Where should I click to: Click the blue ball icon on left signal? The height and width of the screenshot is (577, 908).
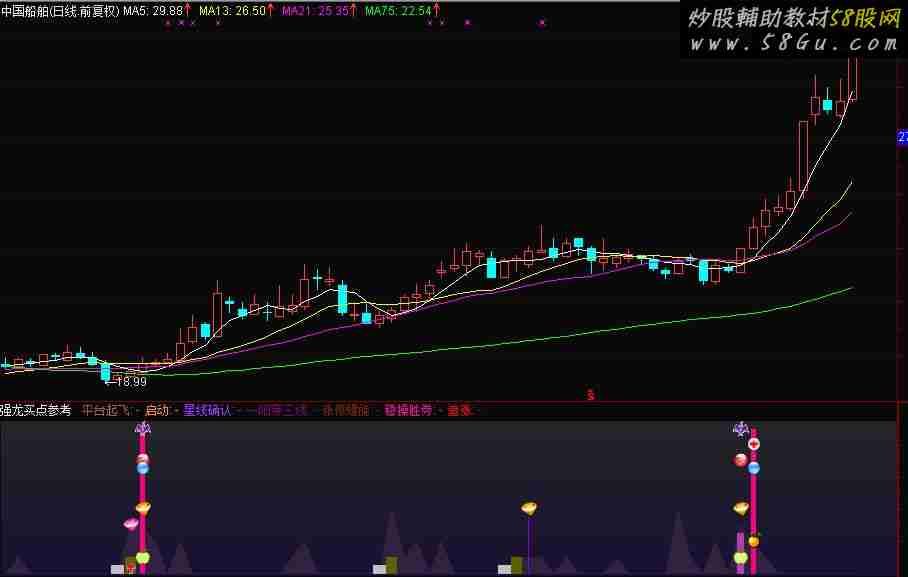[143, 468]
